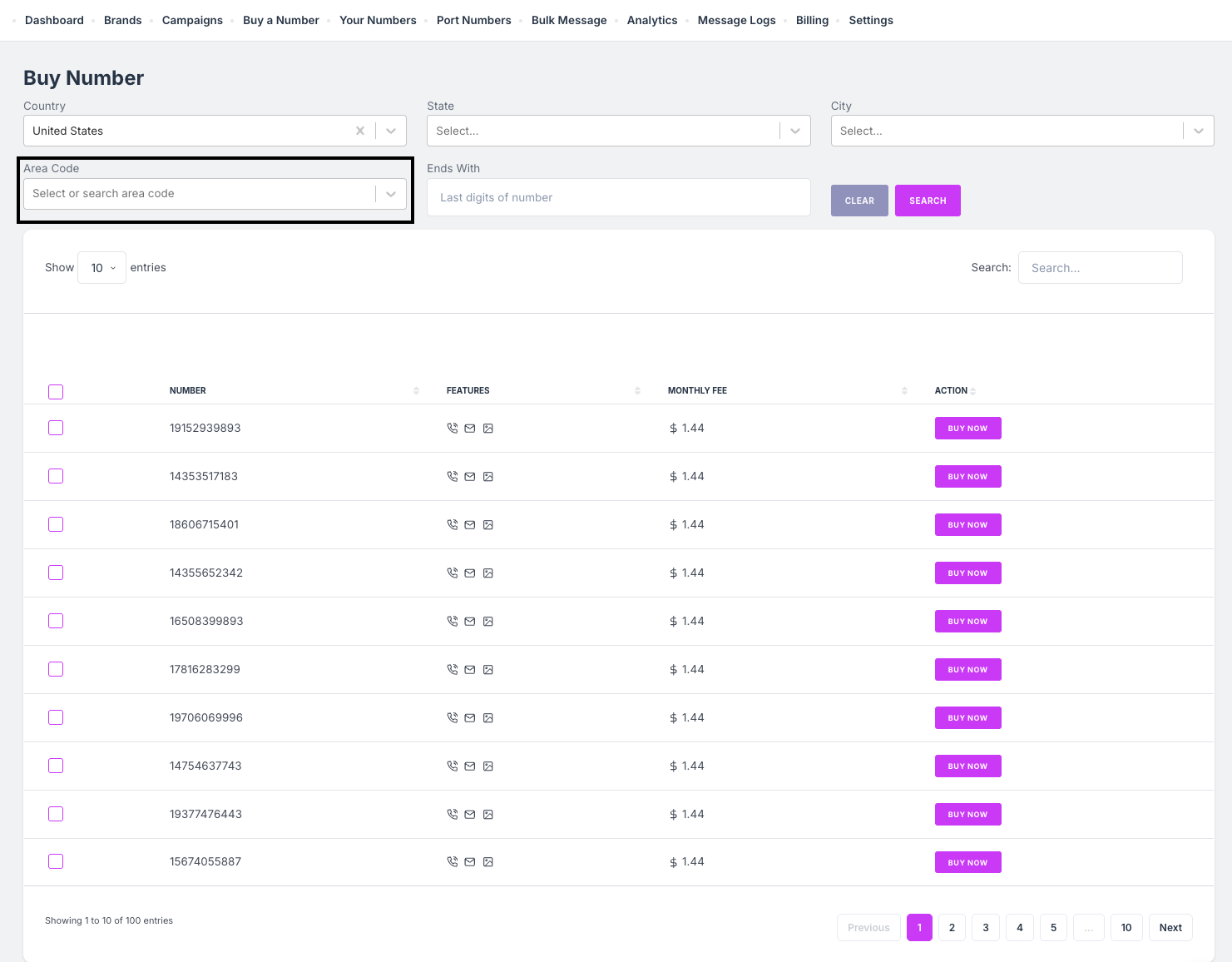Jump to page 3 in pagination
The width and height of the screenshot is (1232, 962).
coord(986,928)
